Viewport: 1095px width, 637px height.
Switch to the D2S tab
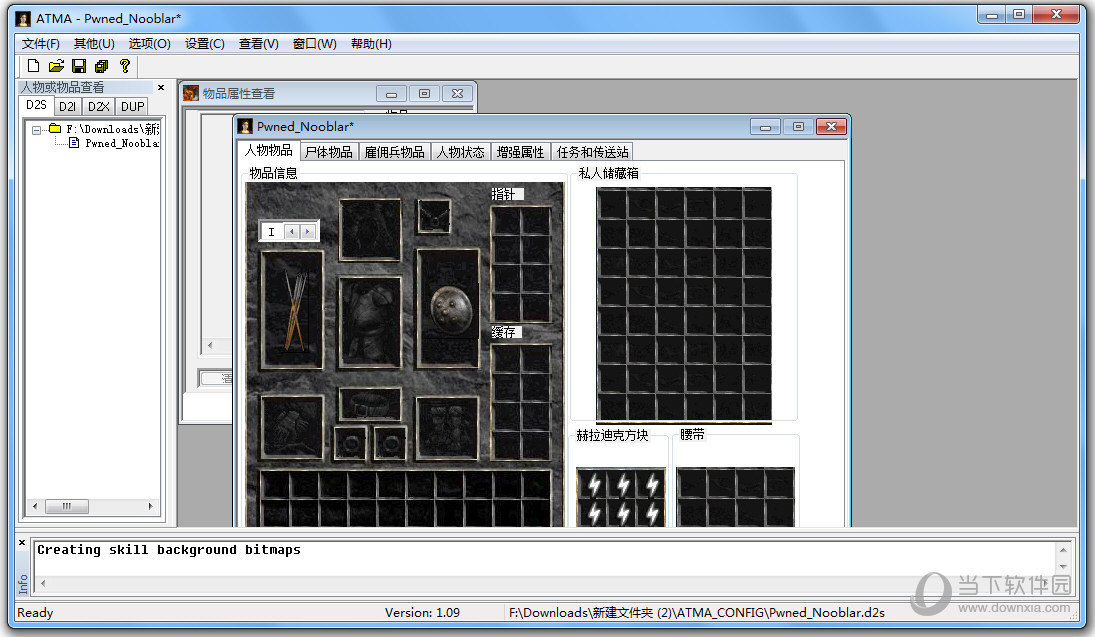point(36,105)
